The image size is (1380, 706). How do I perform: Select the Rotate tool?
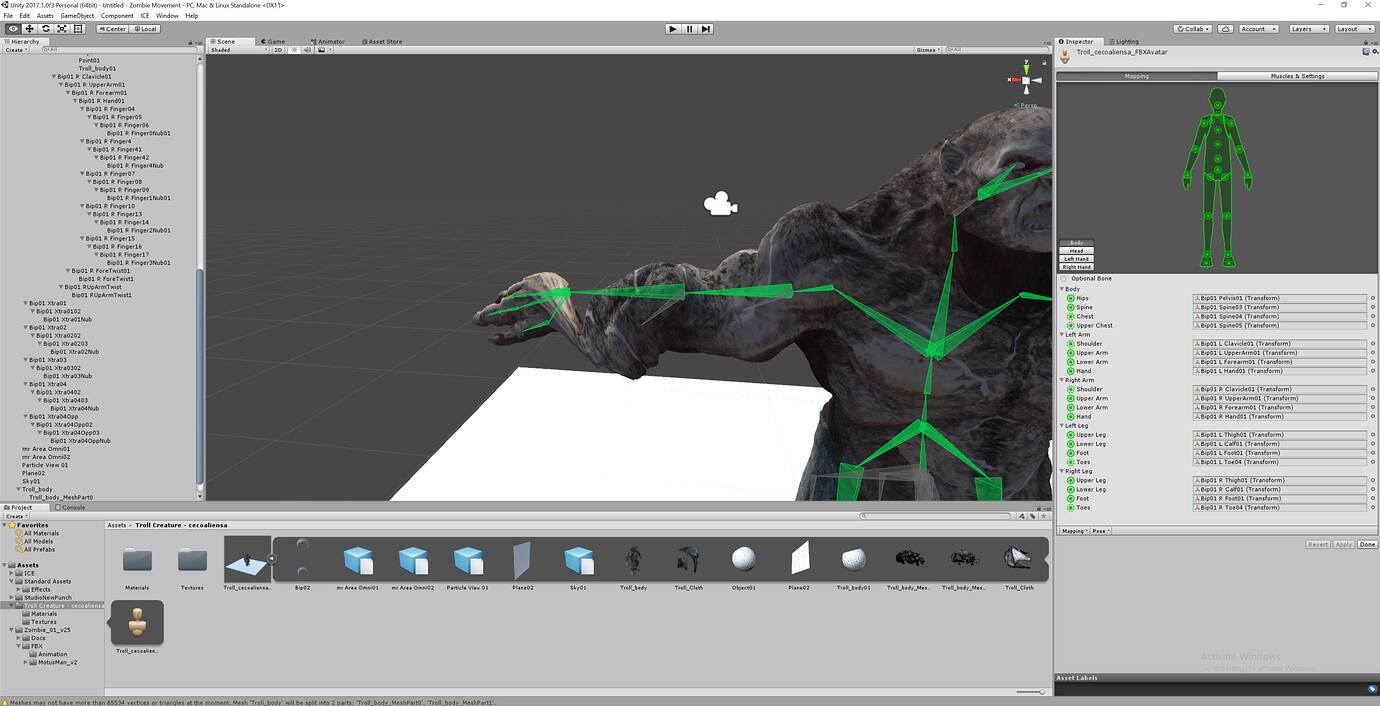[45, 28]
